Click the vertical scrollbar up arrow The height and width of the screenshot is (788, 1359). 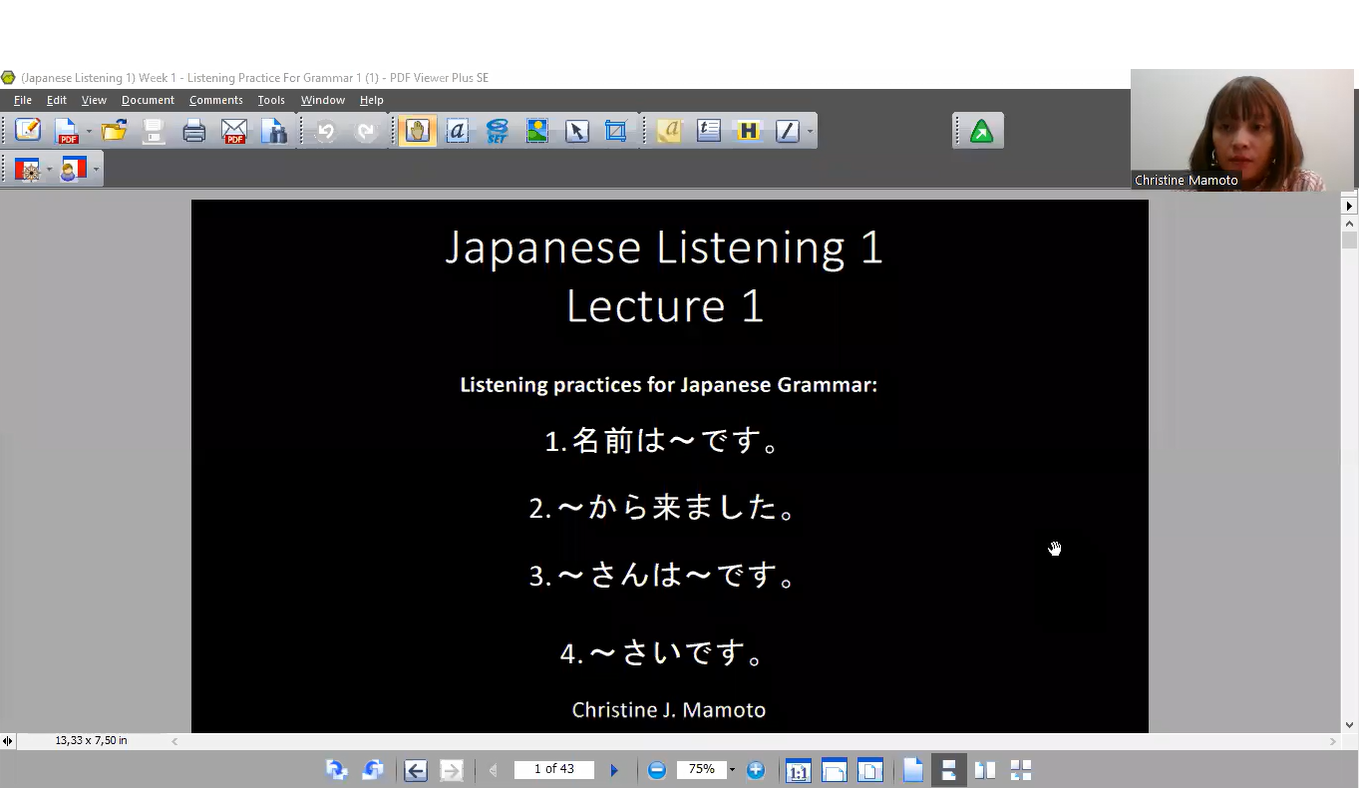click(1349, 224)
